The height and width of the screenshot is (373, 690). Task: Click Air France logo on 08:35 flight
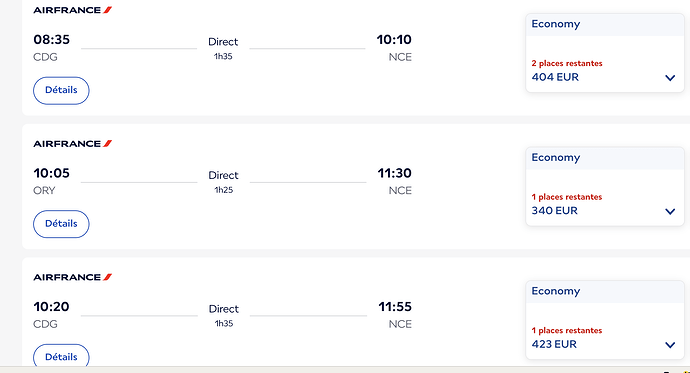[x=73, y=10]
